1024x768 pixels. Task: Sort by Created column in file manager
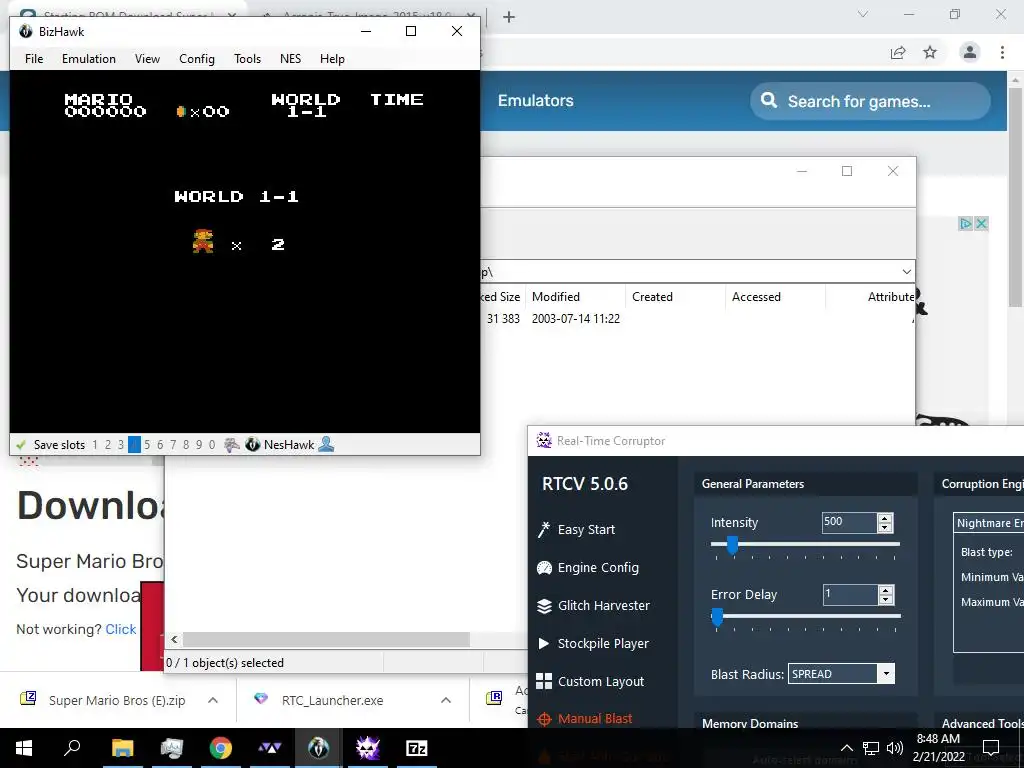(675, 296)
